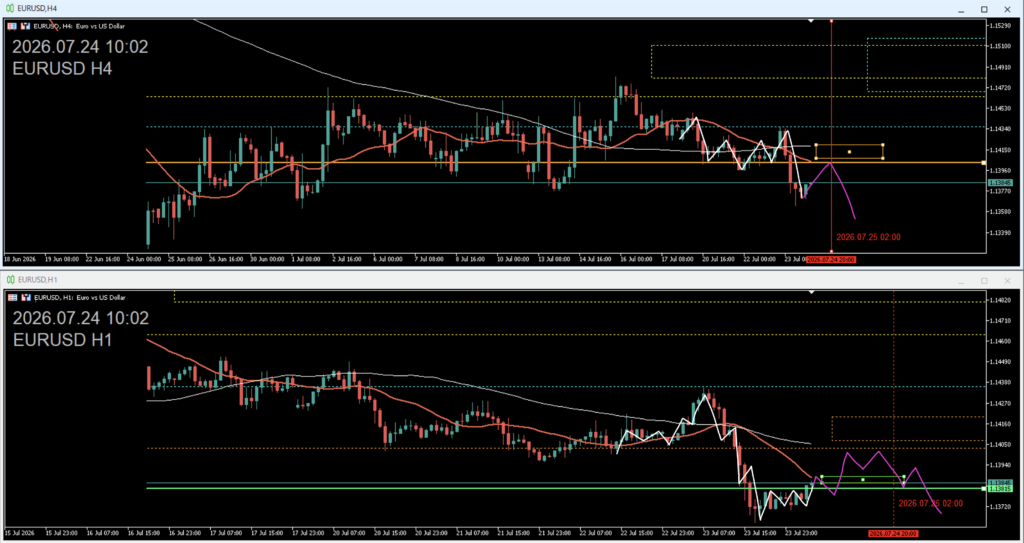Click center handle of green rectangle in H1 chart
The width and height of the screenshot is (1024, 543).
(x=863, y=480)
